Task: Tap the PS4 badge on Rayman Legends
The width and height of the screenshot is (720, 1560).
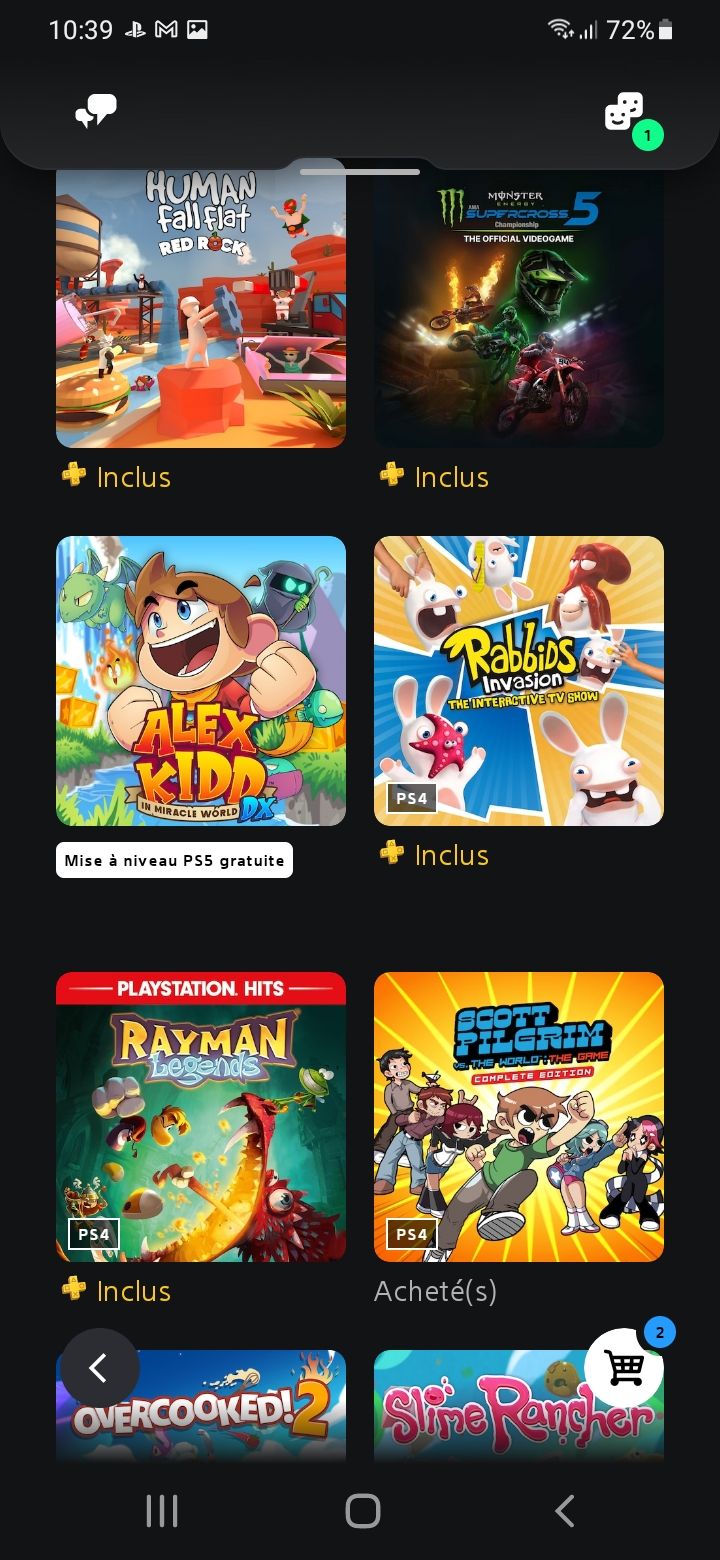Action: coord(94,1234)
